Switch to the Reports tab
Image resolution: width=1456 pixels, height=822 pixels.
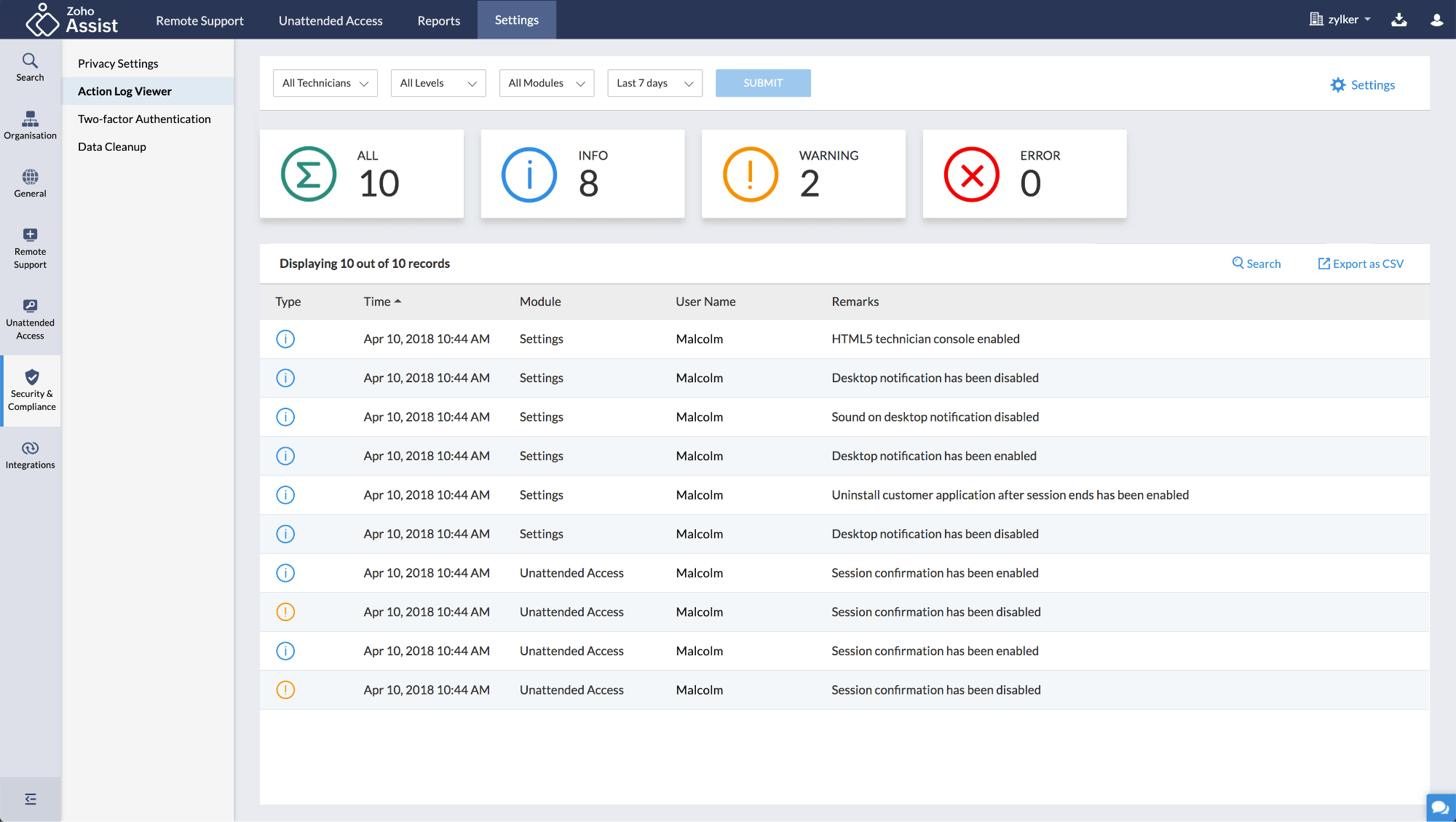(438, 20)
